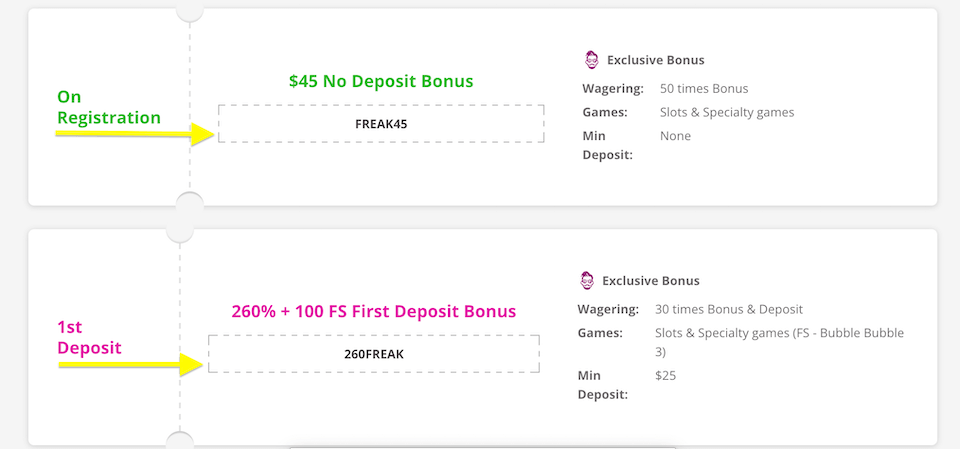Copy the FREAK45 bonus code box
Image resolution: width=960 pixels, height=449 pixels.
click(x=381, y=124)
